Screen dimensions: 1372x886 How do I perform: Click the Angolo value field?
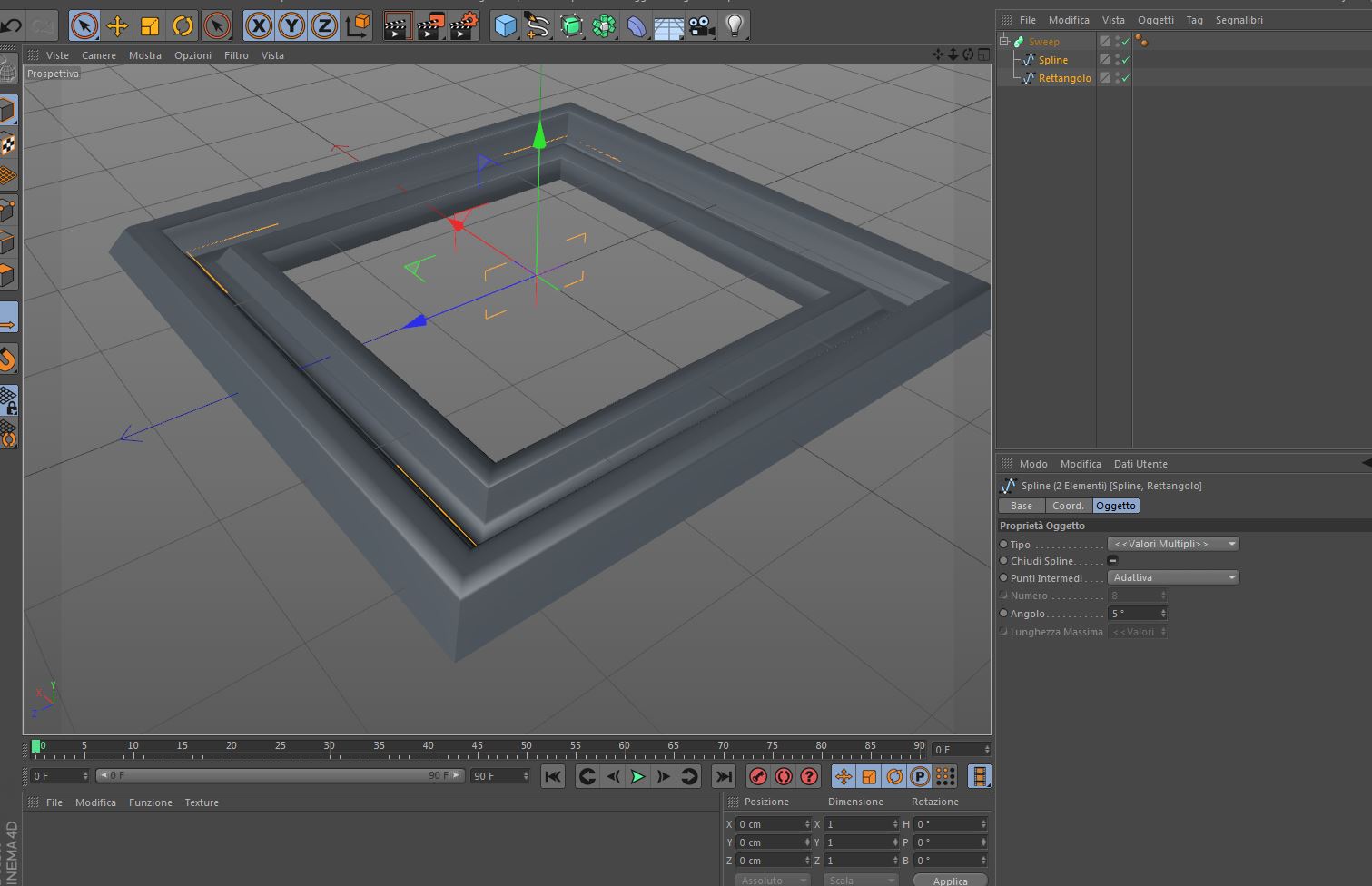pos(1137,614)
